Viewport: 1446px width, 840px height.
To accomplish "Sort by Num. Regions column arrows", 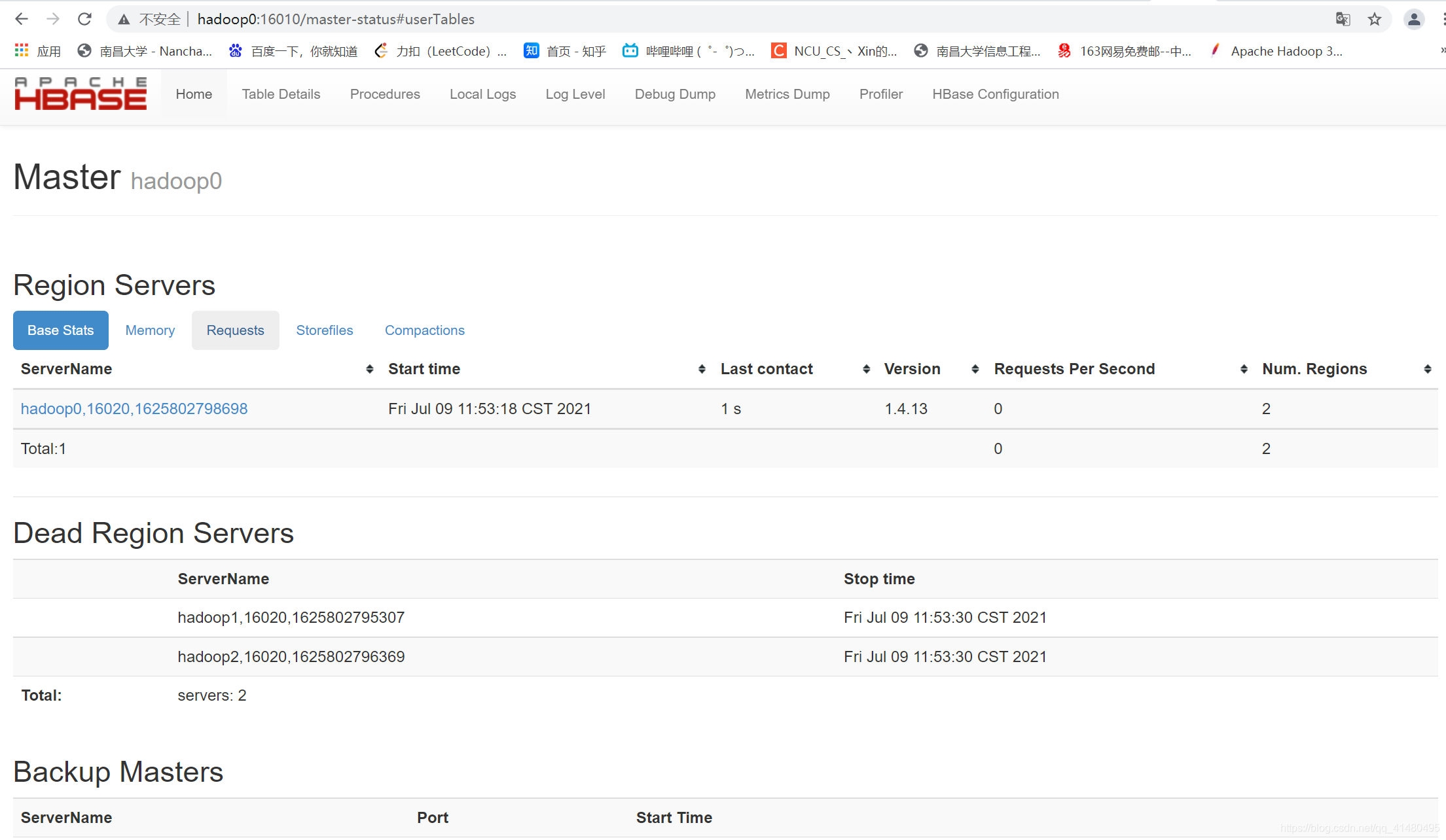I will point(1427,369).
